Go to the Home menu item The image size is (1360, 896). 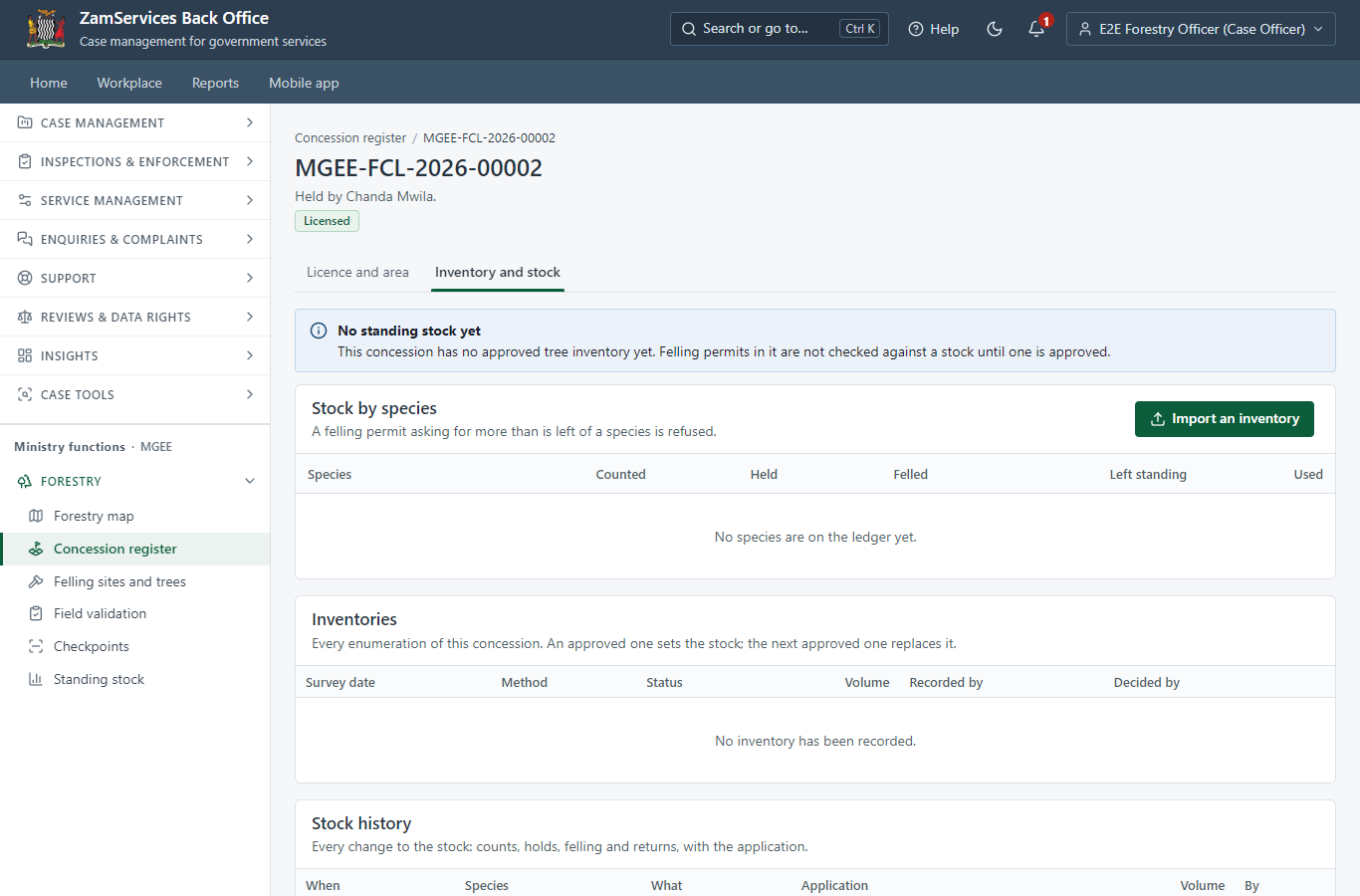coord(49,83)
